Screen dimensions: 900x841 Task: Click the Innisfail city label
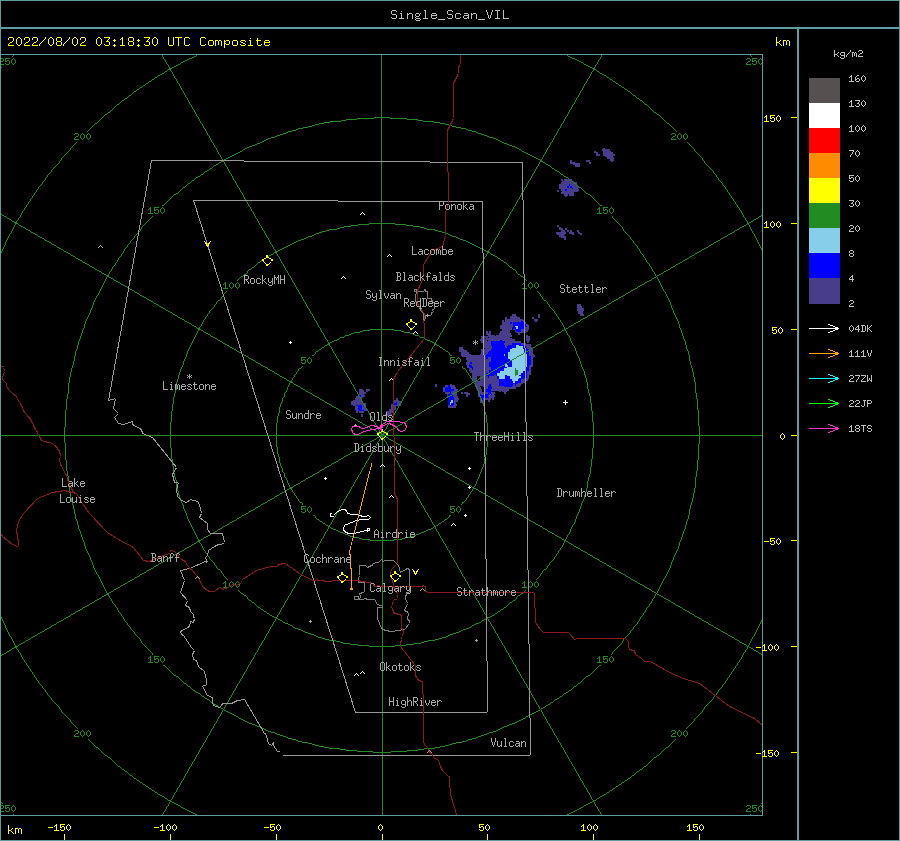click(404, 362)
